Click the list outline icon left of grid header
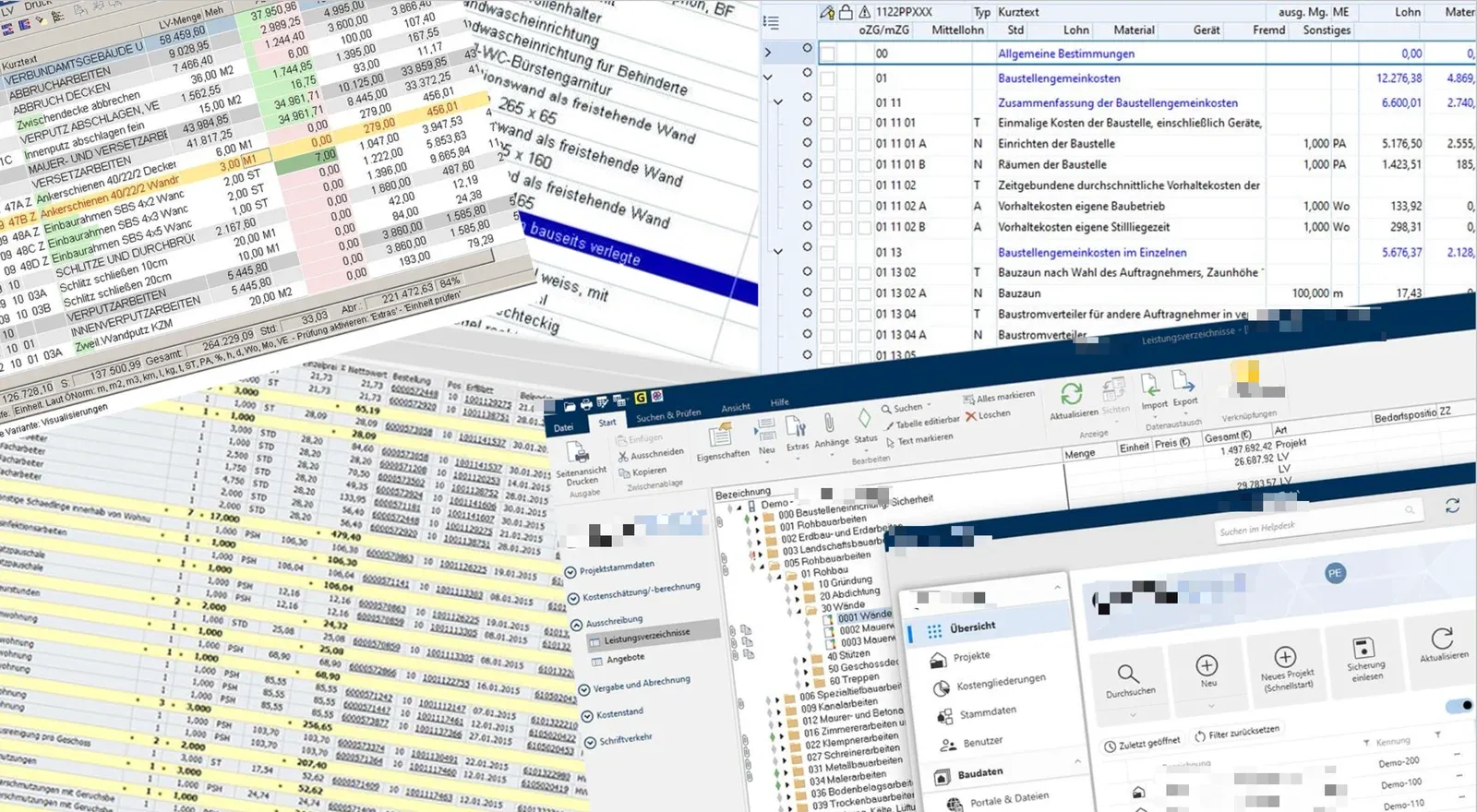The height and width of the screenshot is (812, 1477). click(x=772, y=22)
